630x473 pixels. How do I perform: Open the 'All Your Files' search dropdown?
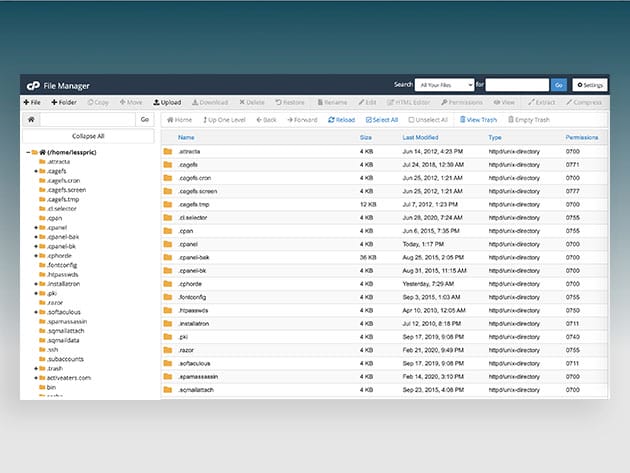click(444, 86)
